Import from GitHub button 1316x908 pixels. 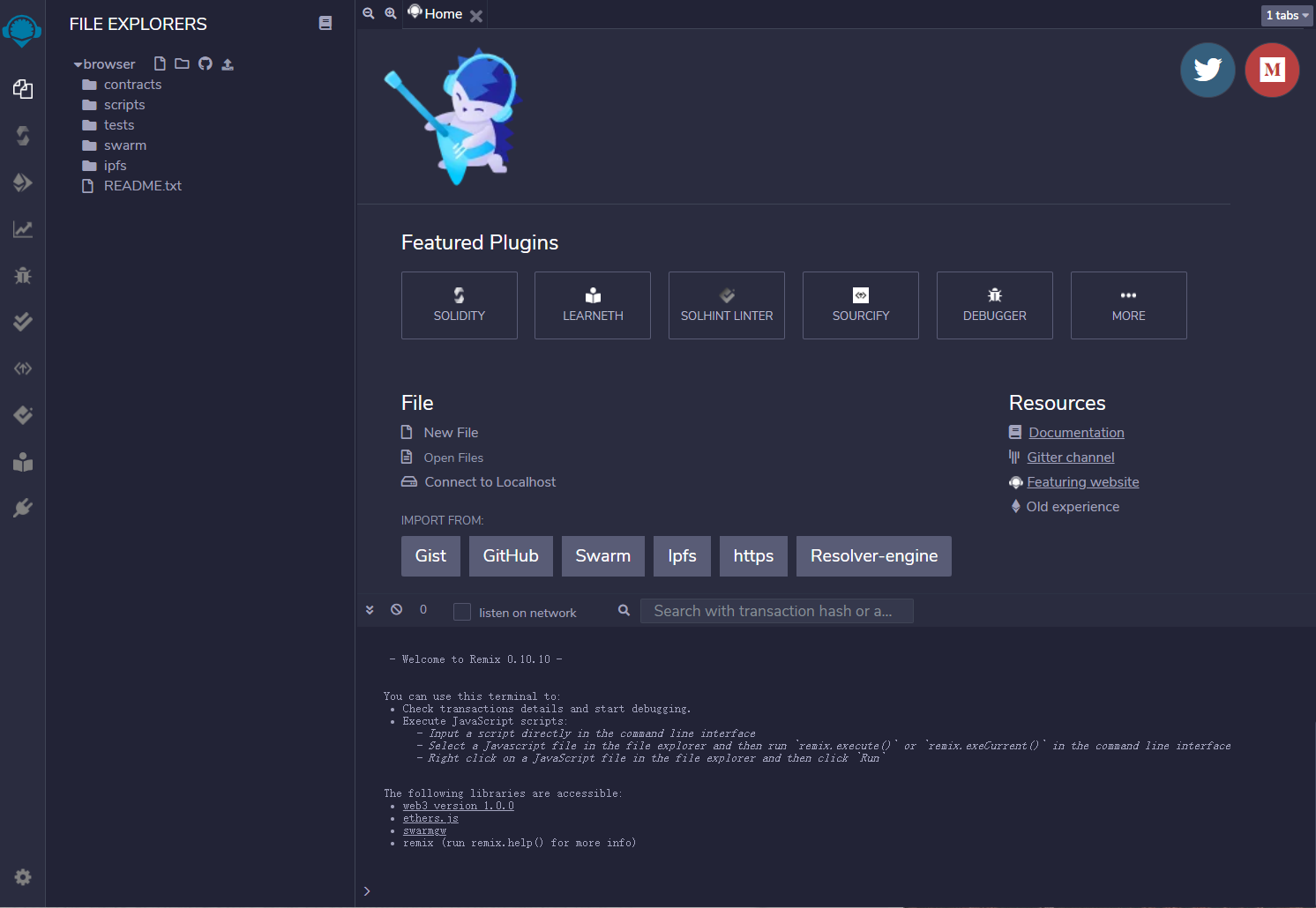[x=511, y=556]
